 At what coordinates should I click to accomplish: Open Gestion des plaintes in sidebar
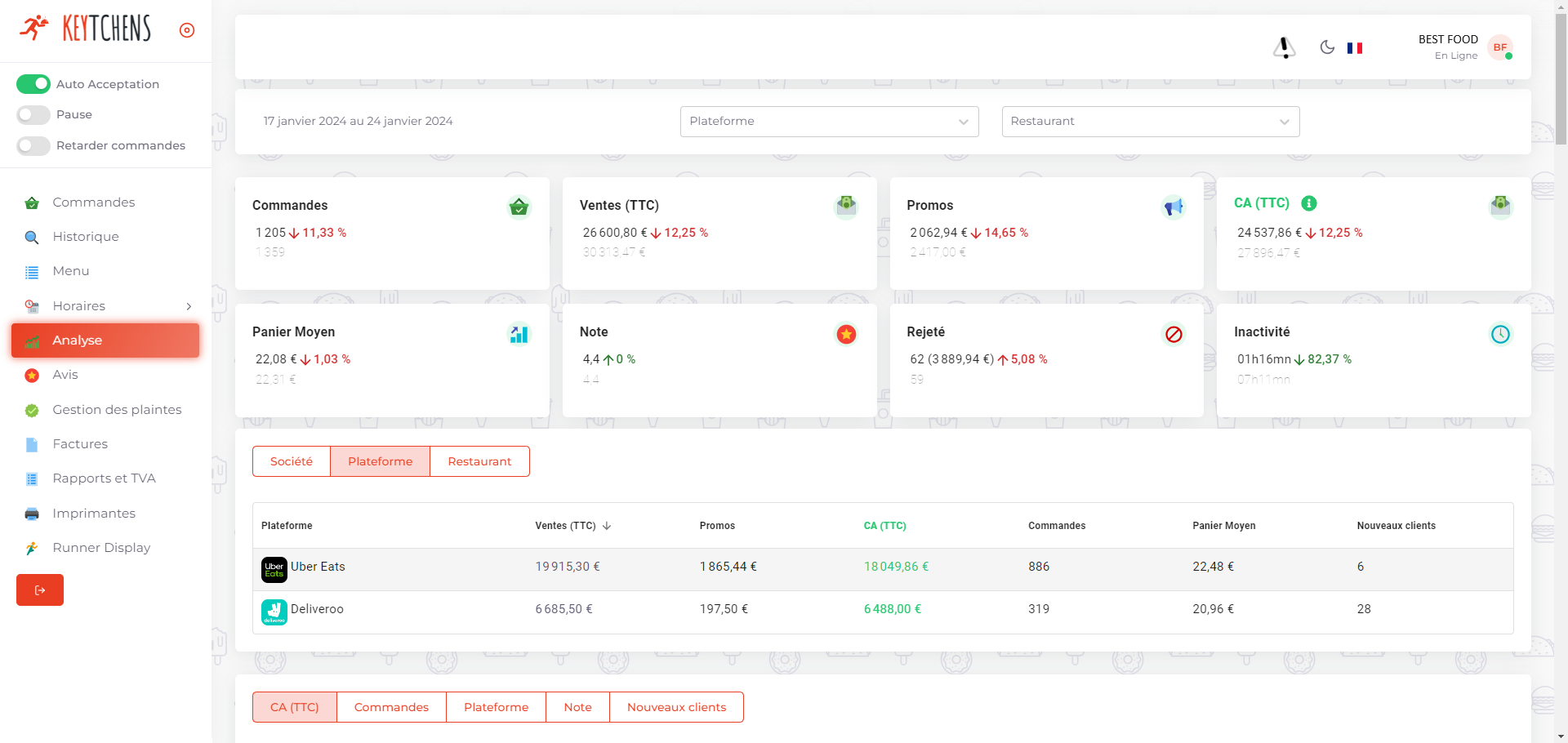[117, 410]
